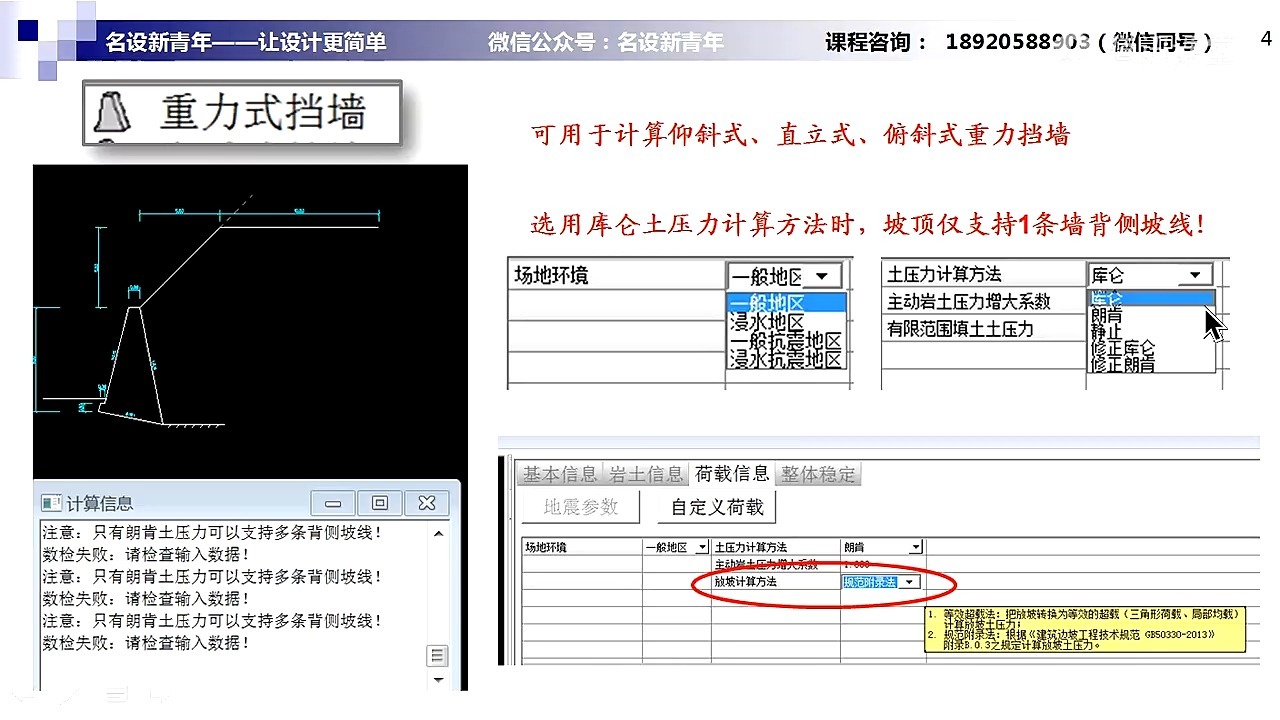1280x720 pixels.
Task: Open the 朗肯 dropdown in the 荷载信息 table
Action: click(915, 547)
